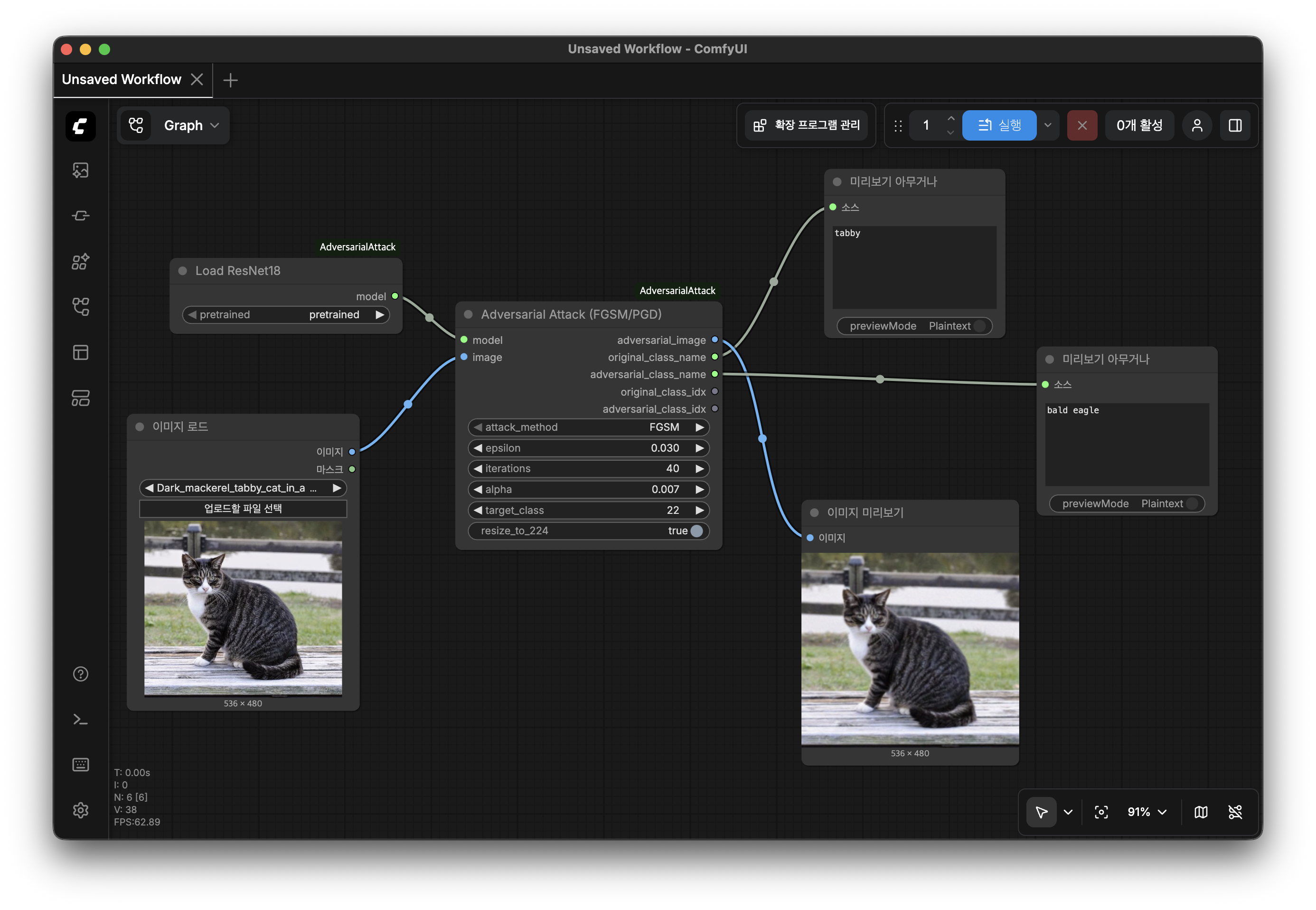
Task: Collapse the bald eagle 미리보기 아무거나 node dot
Action: click(x=1049, y=359)
